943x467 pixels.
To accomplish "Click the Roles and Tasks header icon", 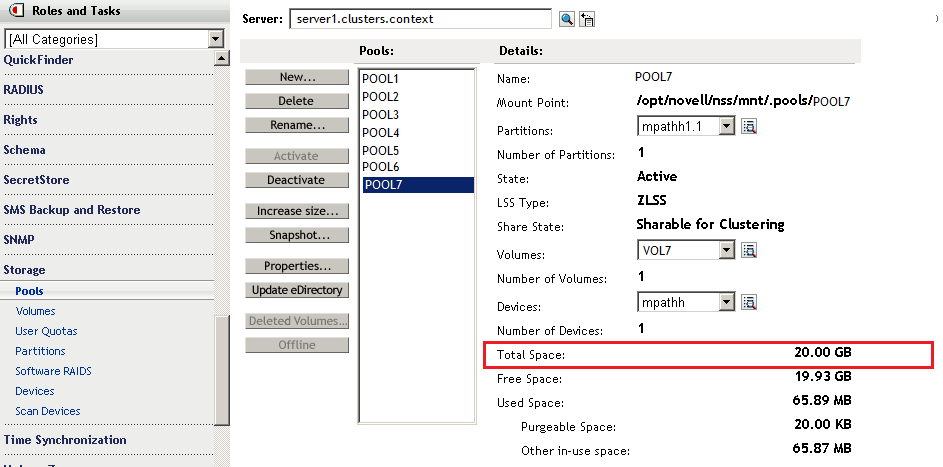I will [x=16, y=11].
